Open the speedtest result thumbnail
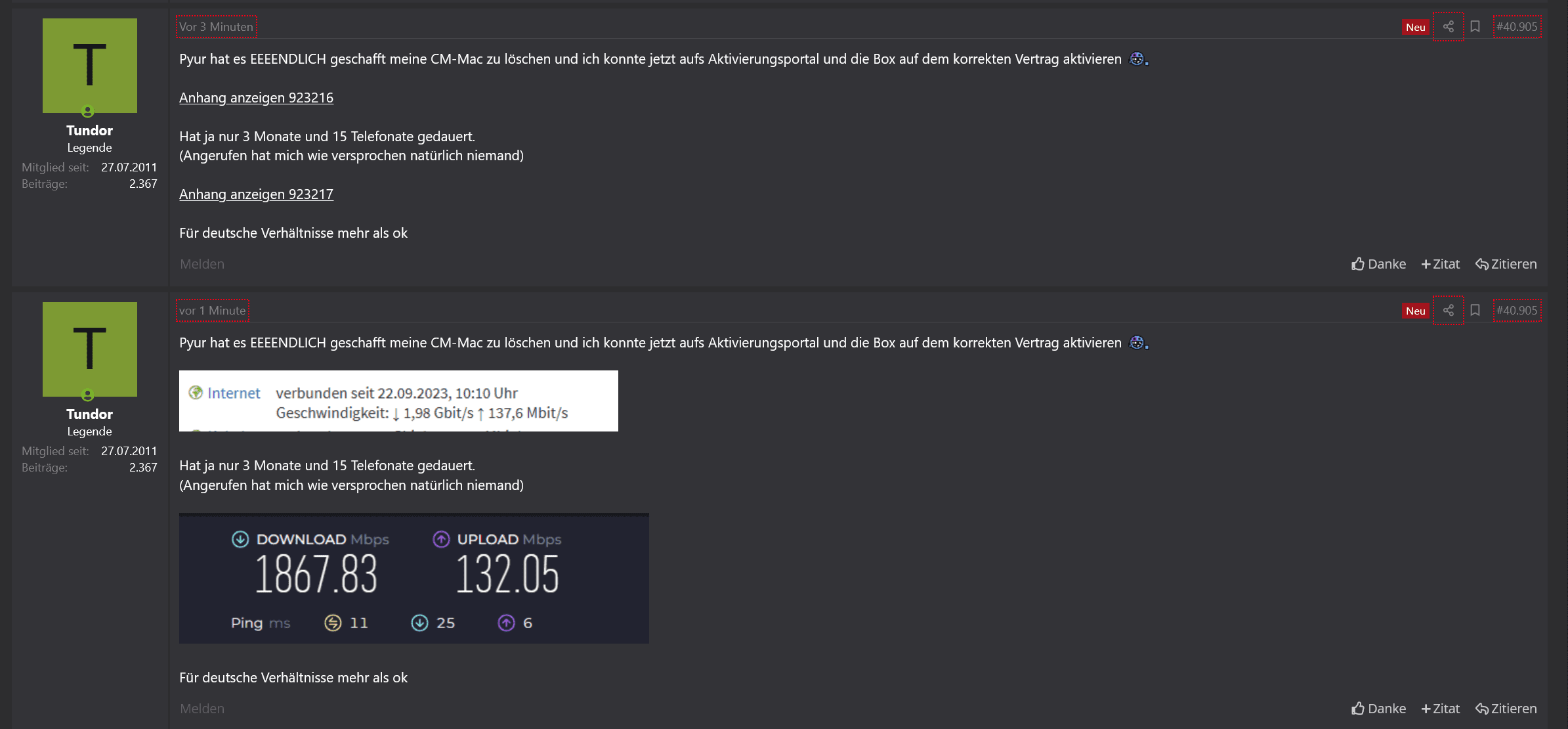This screenshot has width=1568, height=729. [x=413, y=578]
